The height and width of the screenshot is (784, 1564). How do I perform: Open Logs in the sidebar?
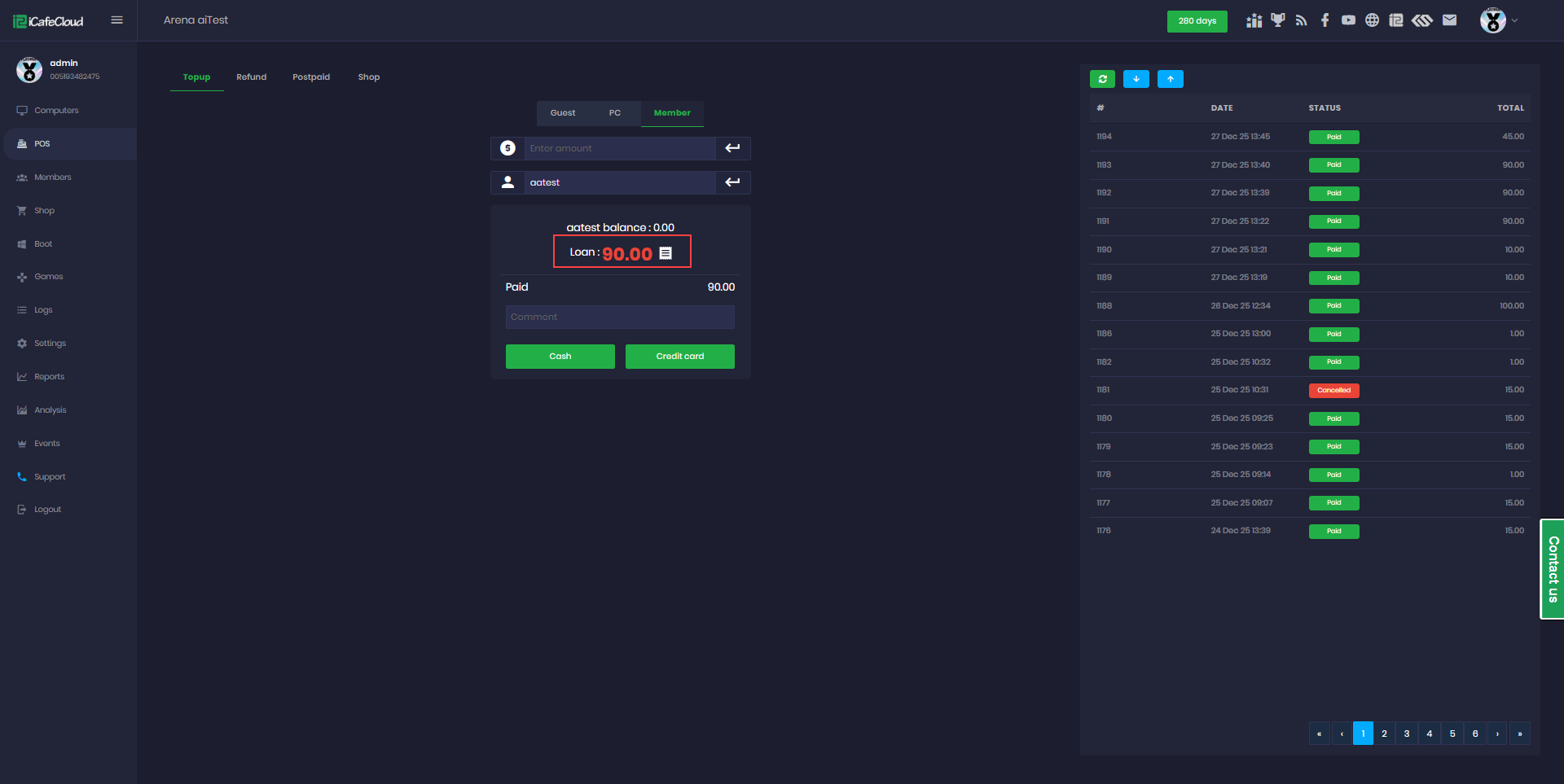43,310
